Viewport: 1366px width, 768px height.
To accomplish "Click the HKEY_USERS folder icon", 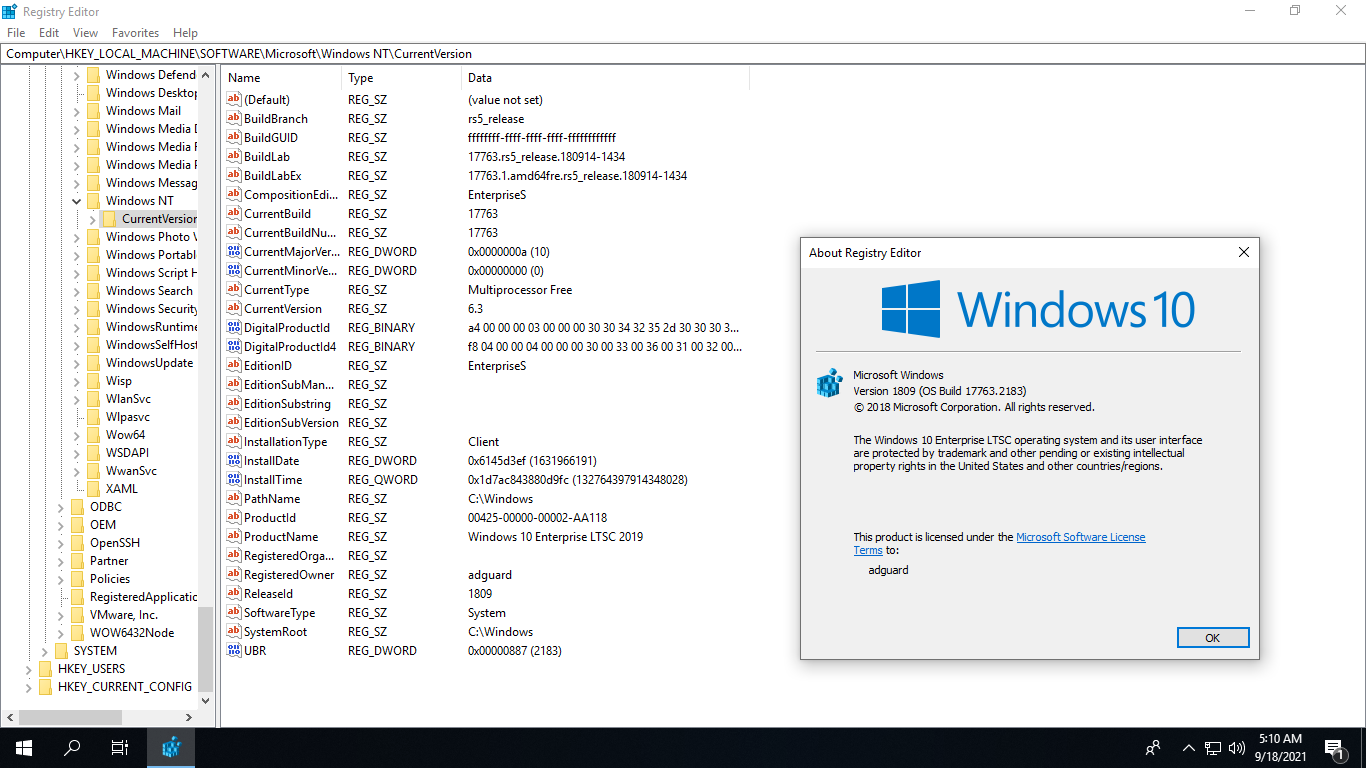I will tap(45, 669).
